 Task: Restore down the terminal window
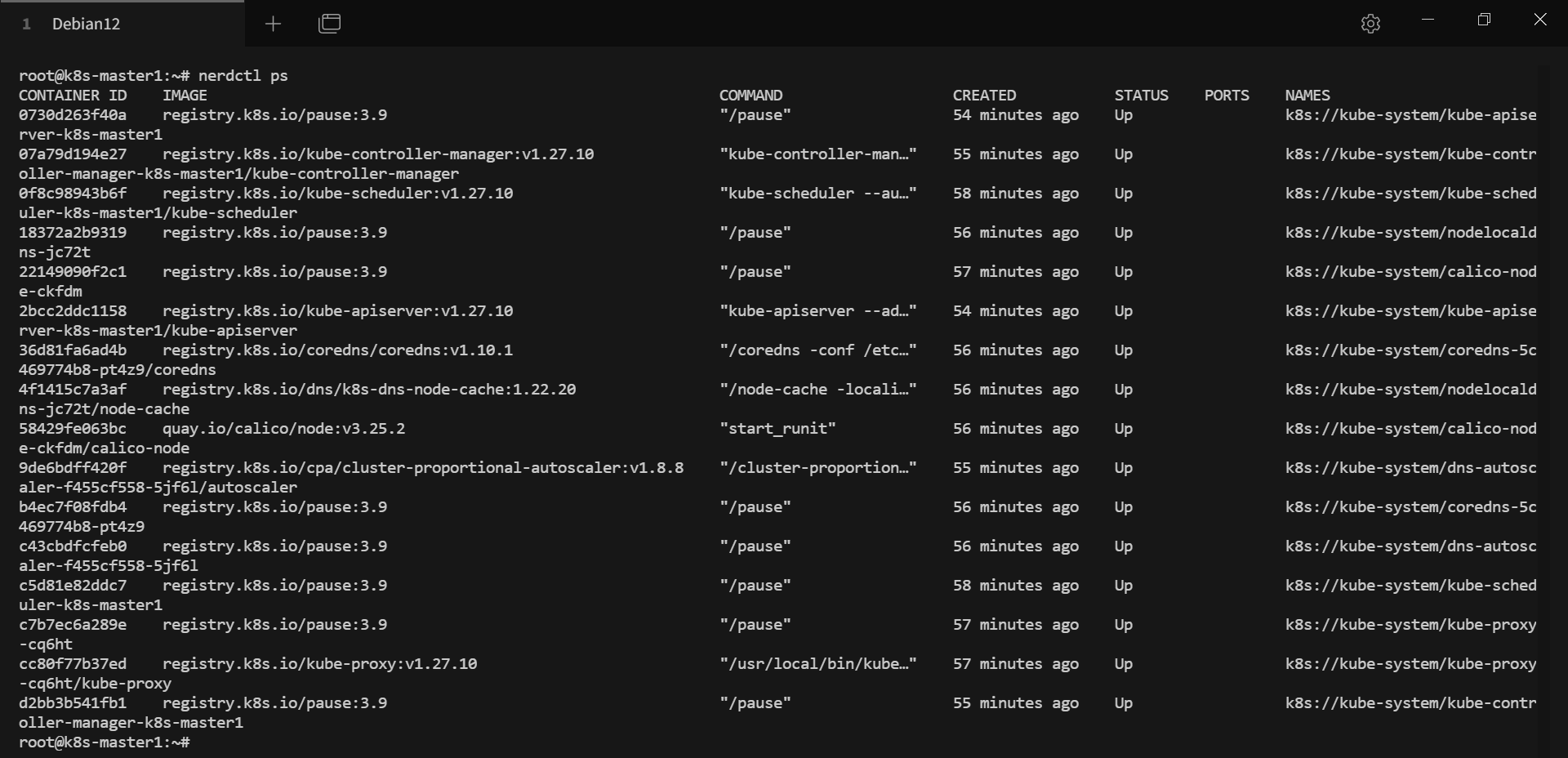1484,20
